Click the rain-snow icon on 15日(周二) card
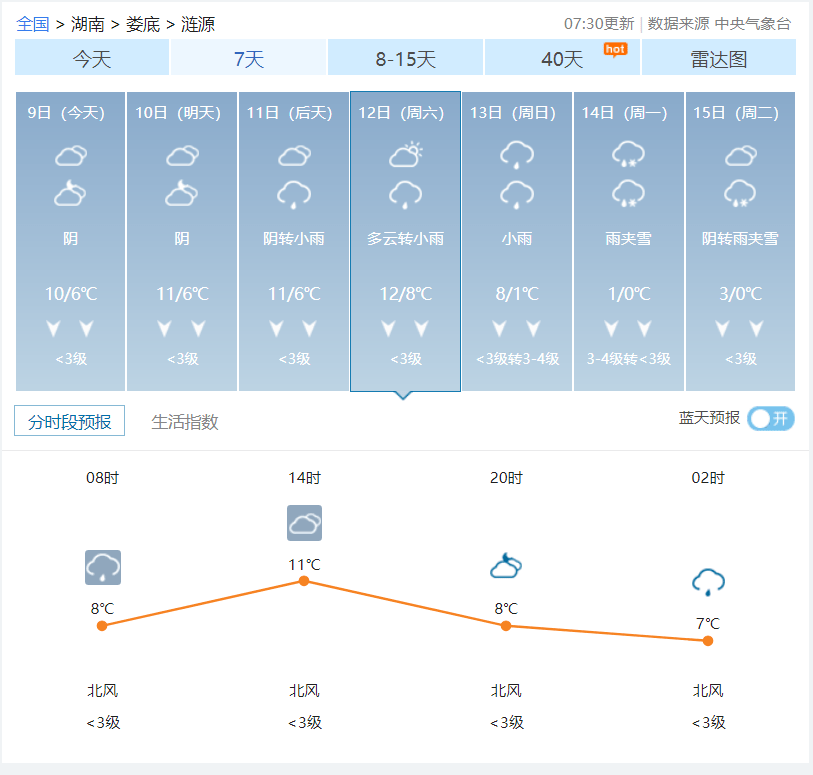813x775 pixels. tap(740, 194)
